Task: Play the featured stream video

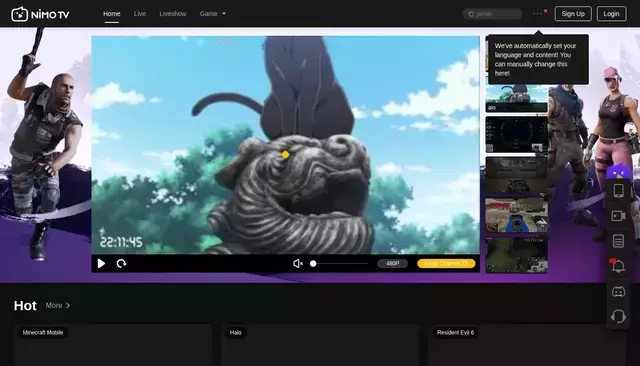Action: click(101, 264)
